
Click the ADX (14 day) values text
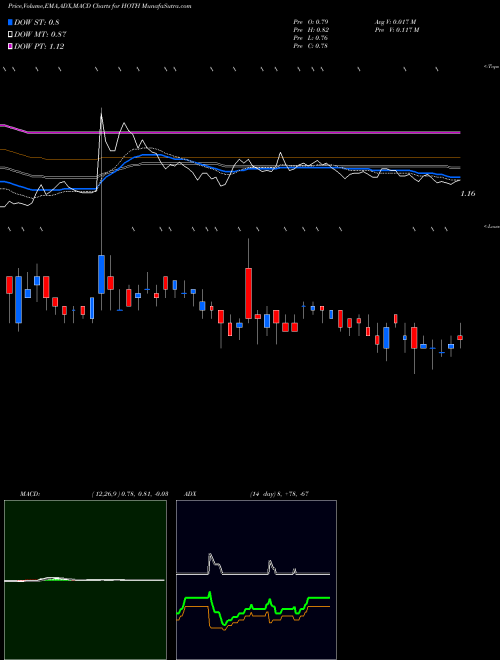pyautogui.click(x=277, y=494)
